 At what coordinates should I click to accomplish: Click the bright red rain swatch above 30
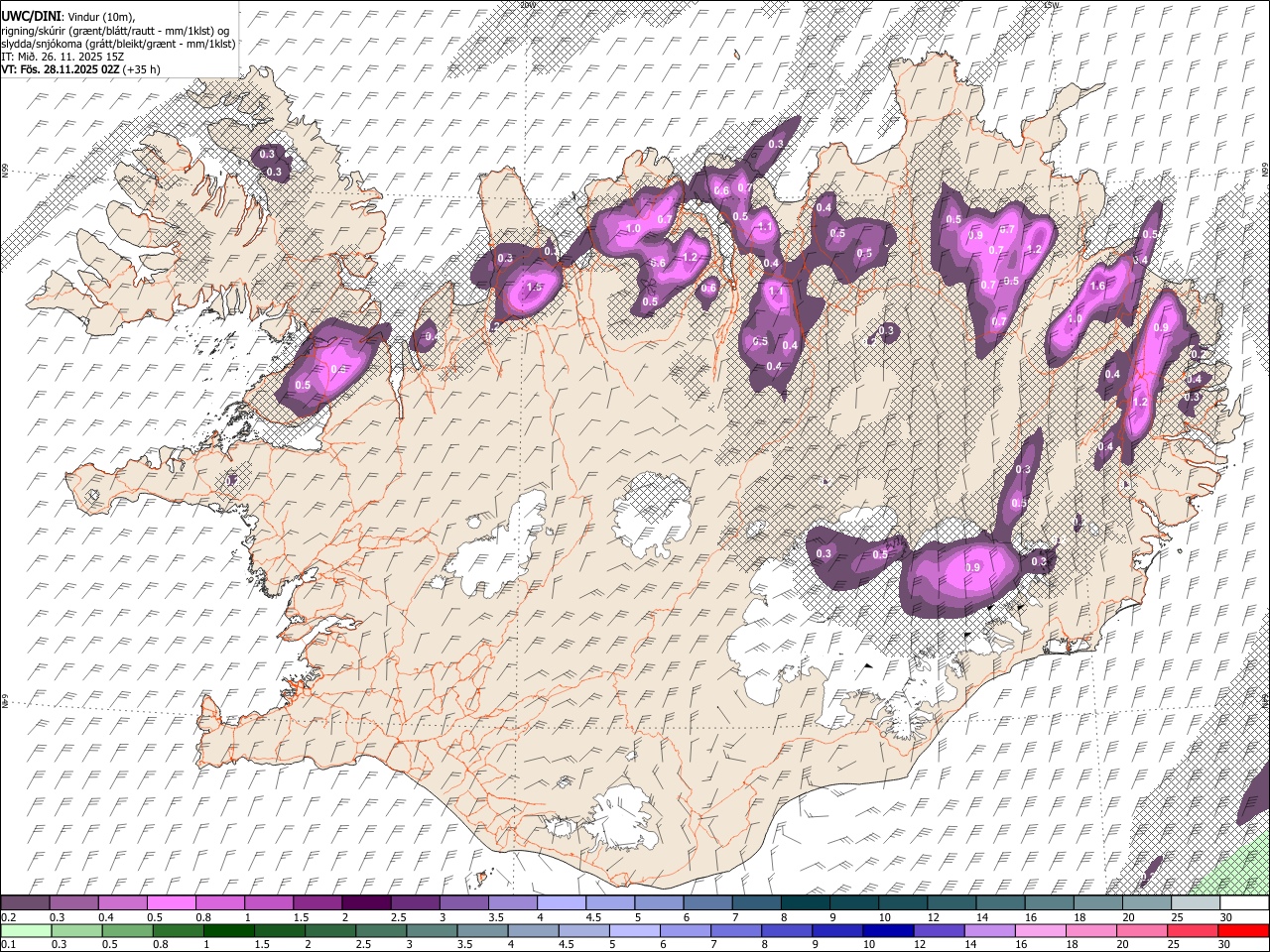tap(1243, 930)
